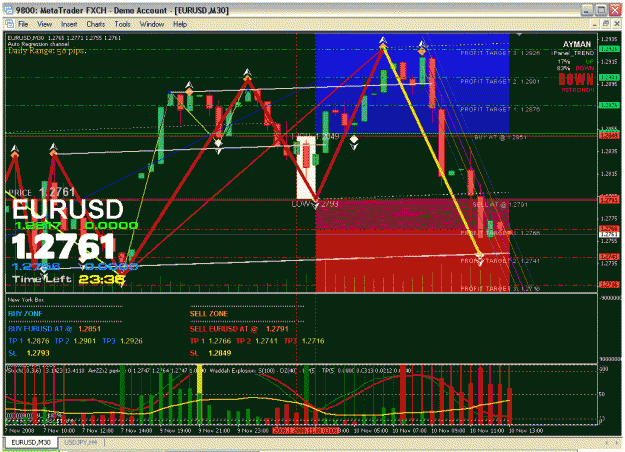Click the yellow 23:36 countdown value
This screenshot has width=625, height=452.
[102, 279]
